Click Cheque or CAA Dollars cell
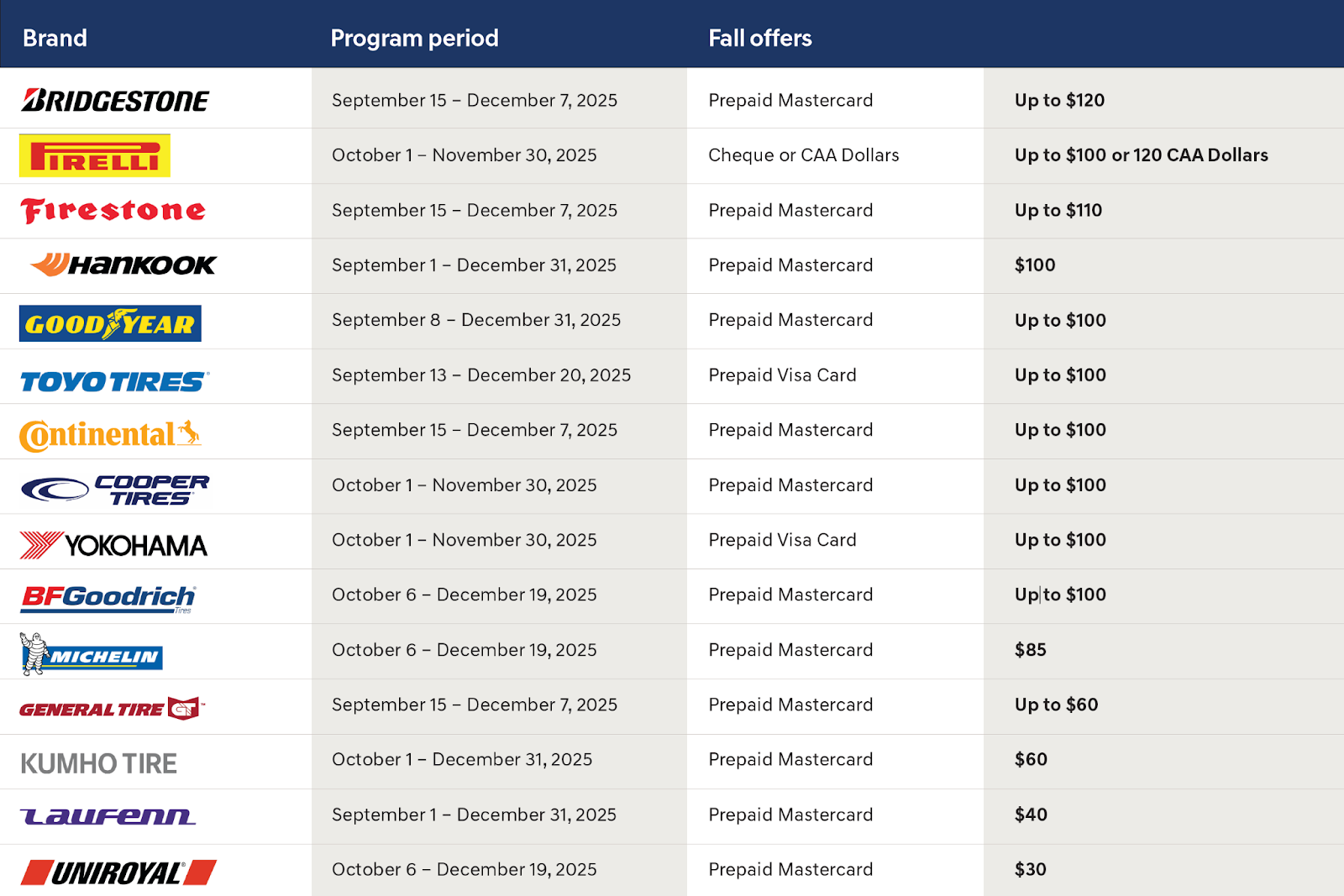Screen dimensions: 1344x896 [803, 155]
